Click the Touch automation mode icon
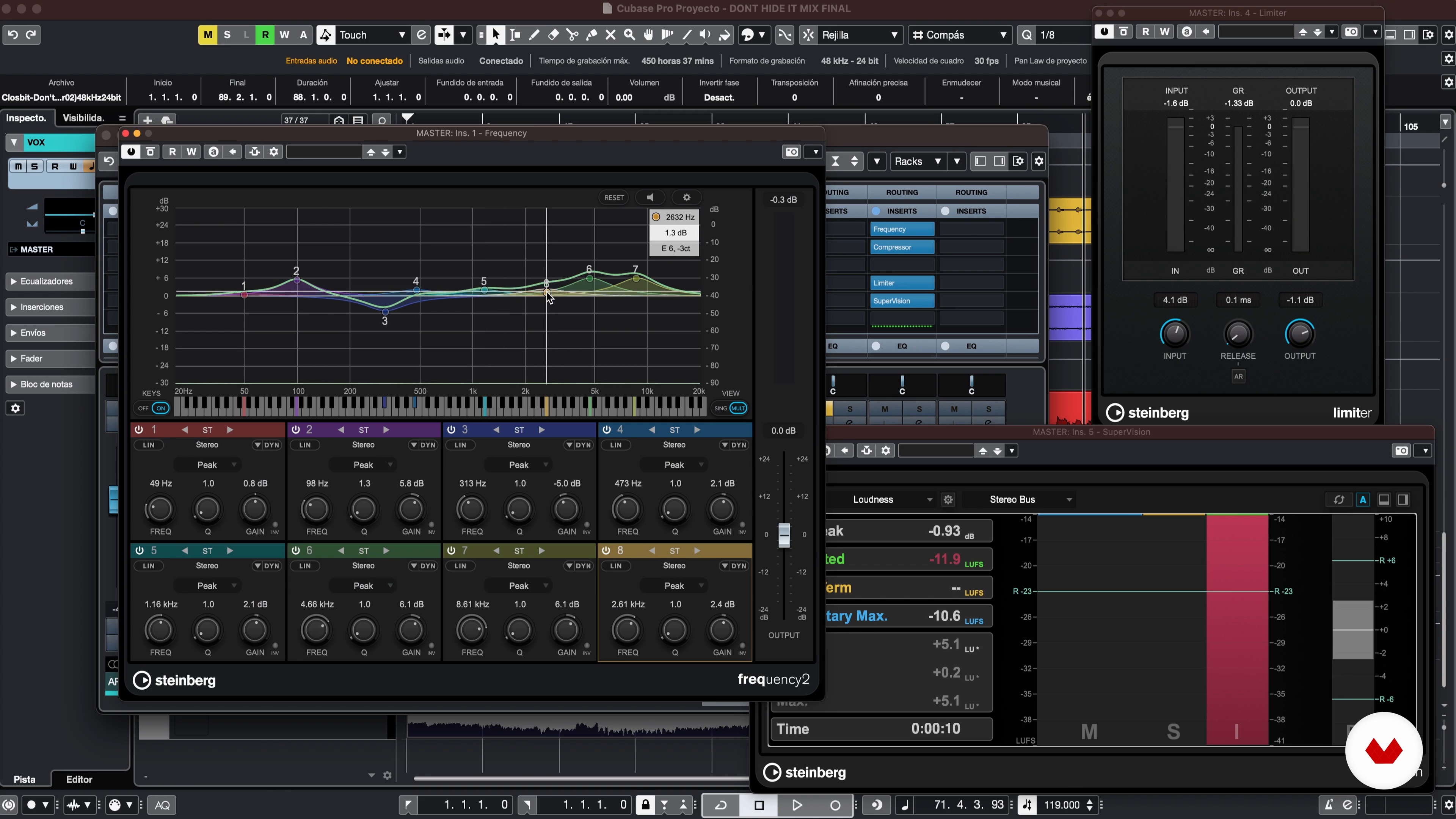Screen dimensions: 1456x819 (x=326, y=35)
